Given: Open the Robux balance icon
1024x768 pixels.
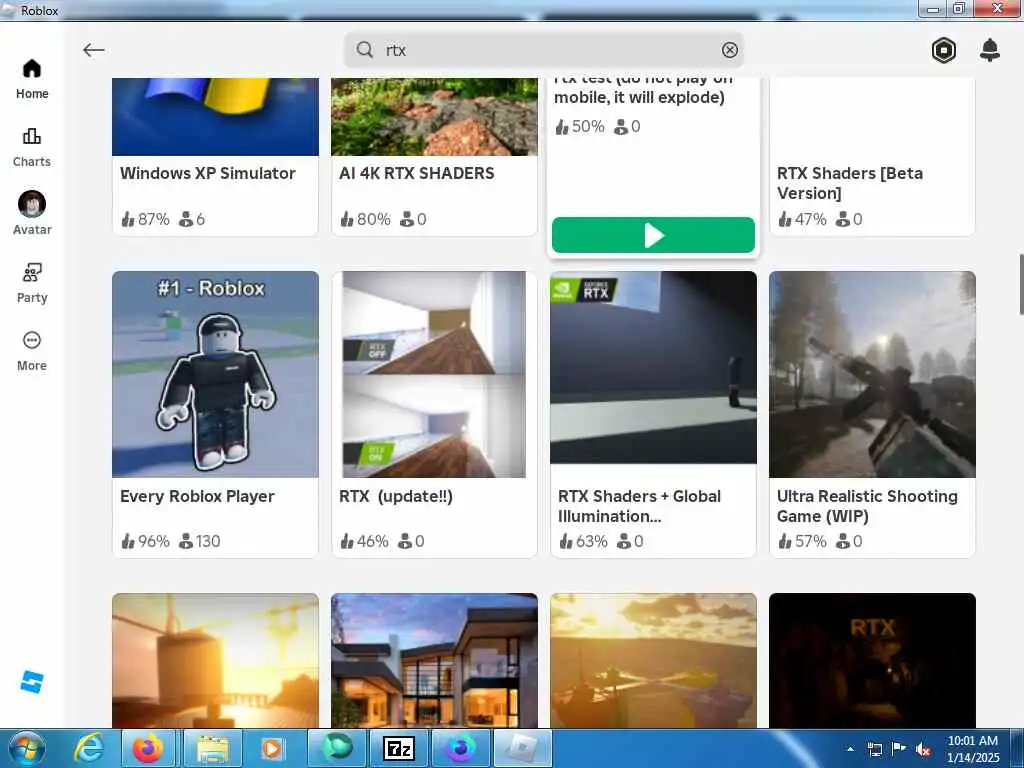Looking at the screenshot, I should point(944,50).
